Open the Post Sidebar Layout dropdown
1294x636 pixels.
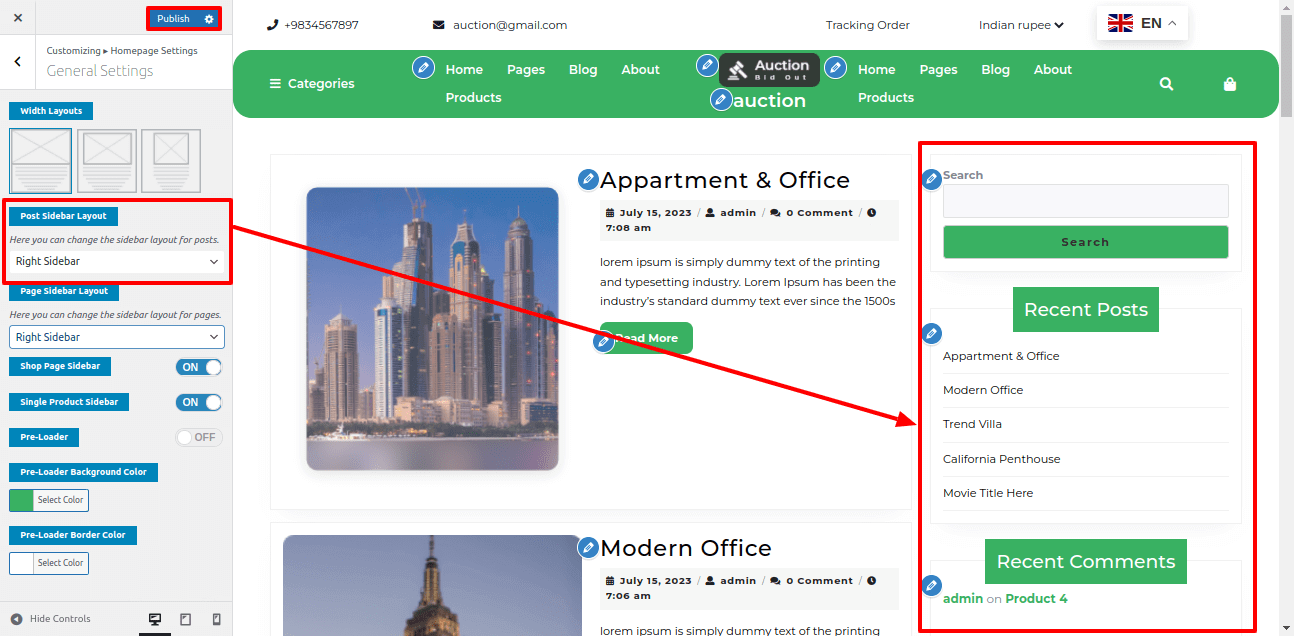tap(117, 261)
